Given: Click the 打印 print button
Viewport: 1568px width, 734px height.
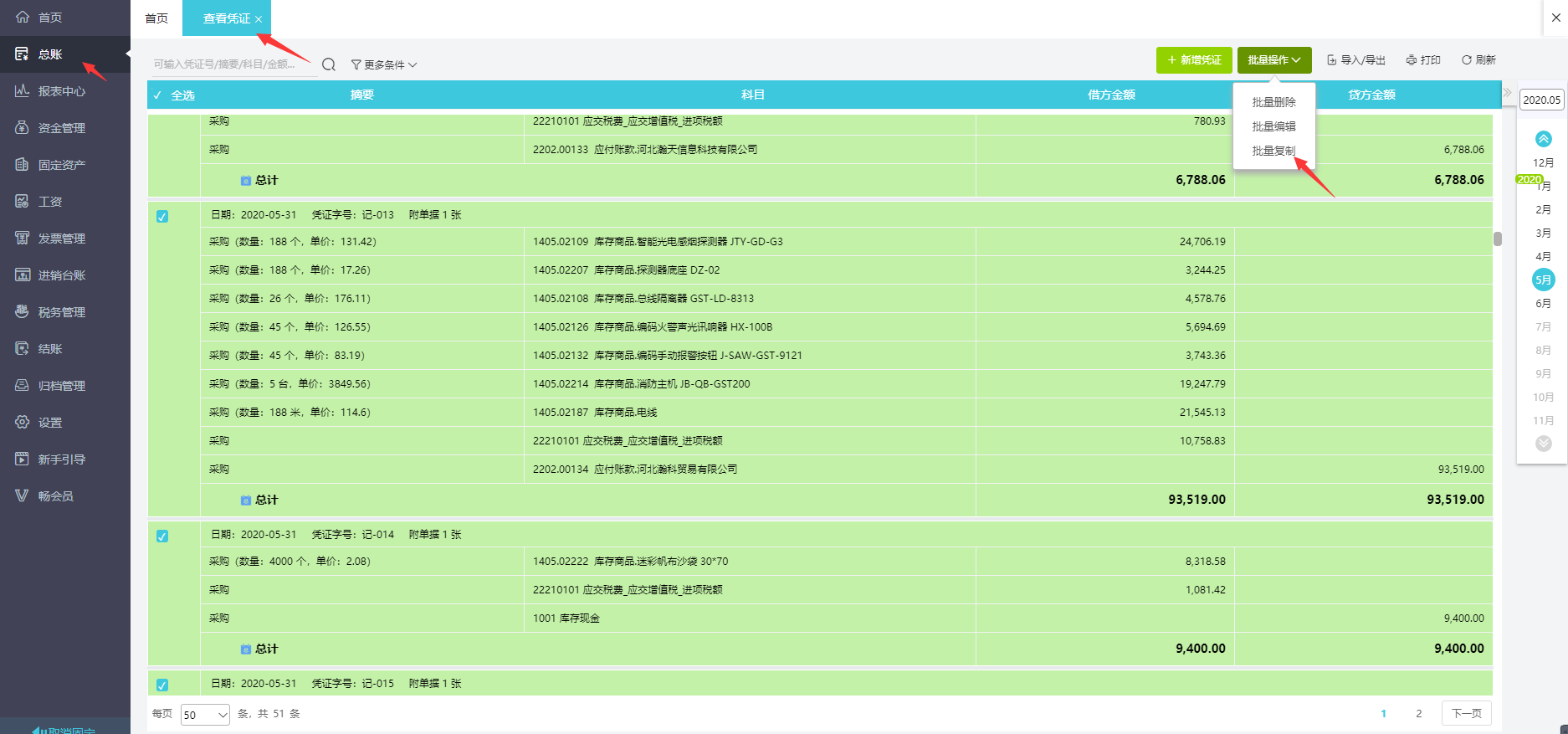Looking at the screenshot, I should coord(1423,60).
